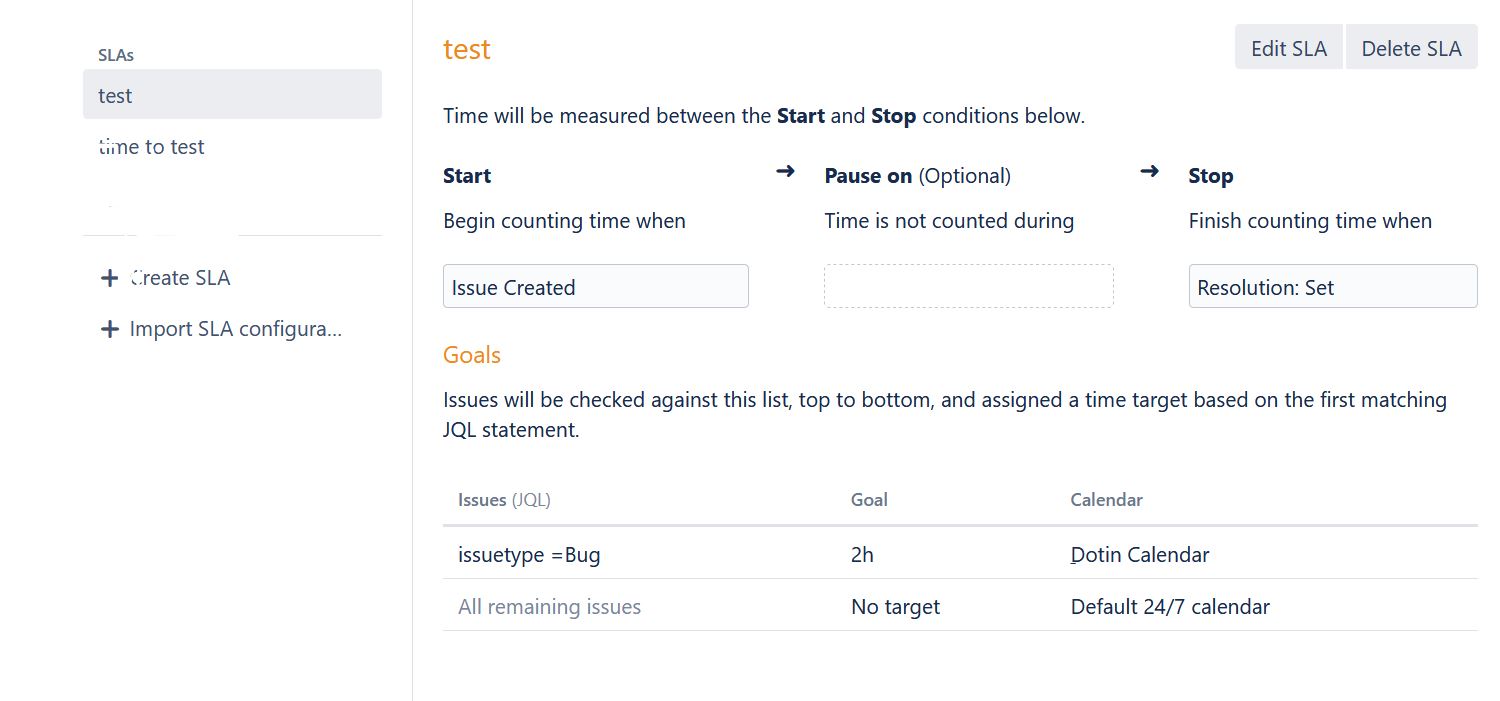Click the 2h goal value
Screen dimensions: 1500x701
(862, 554)
